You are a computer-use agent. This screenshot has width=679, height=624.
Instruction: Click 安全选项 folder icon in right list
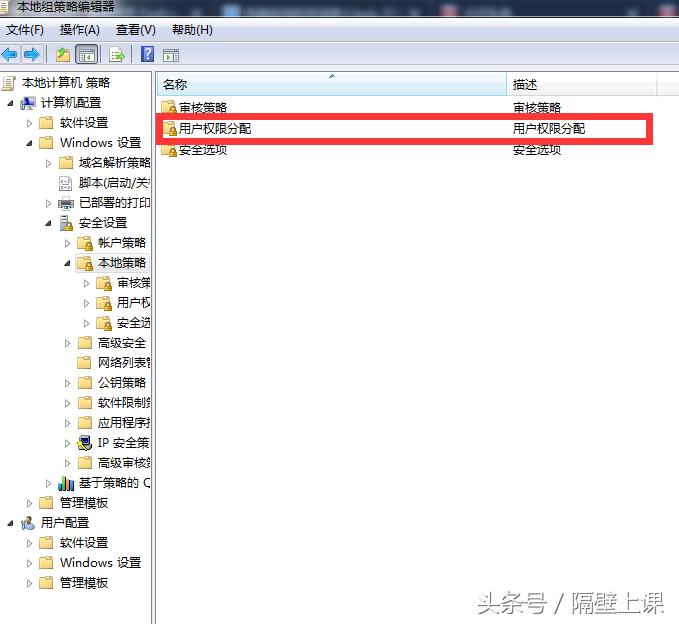coord(169,150)
